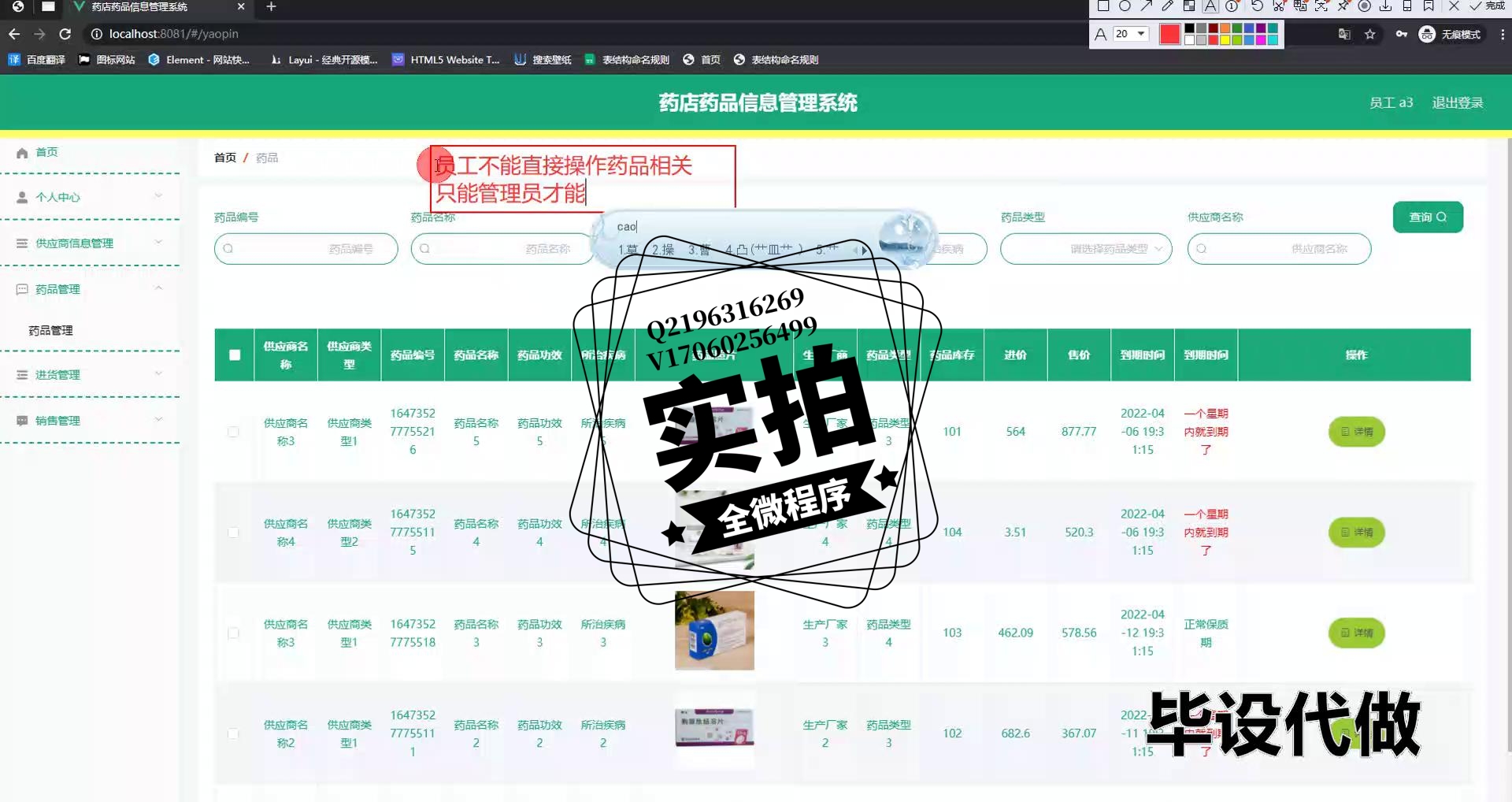Viewport: 1512px width, 802px height.
Task: Check the row with 药品编号 ending 77755115
Action: click(233, 533)
